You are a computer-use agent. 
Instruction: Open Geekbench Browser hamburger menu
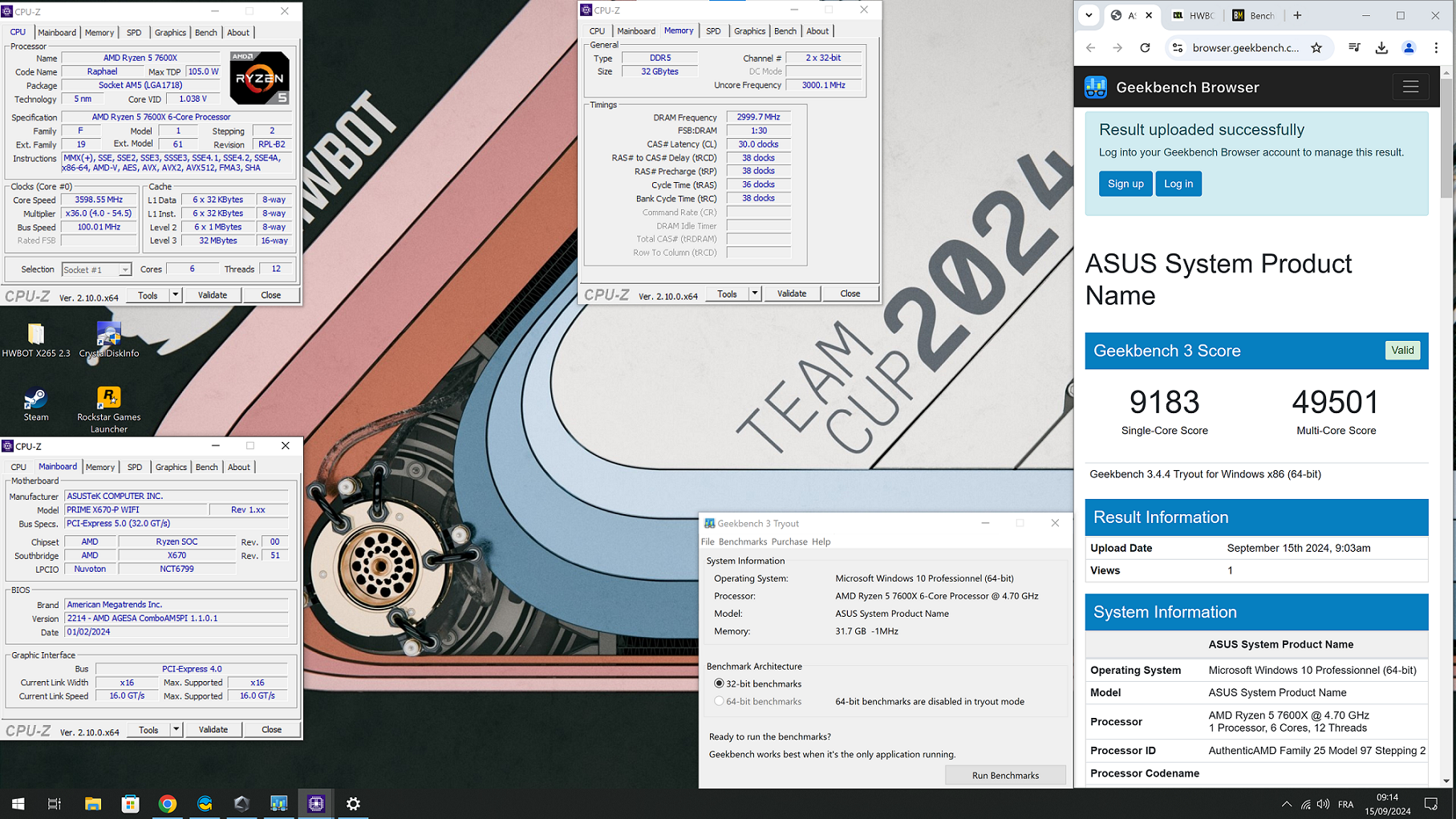pos(1410,87)
